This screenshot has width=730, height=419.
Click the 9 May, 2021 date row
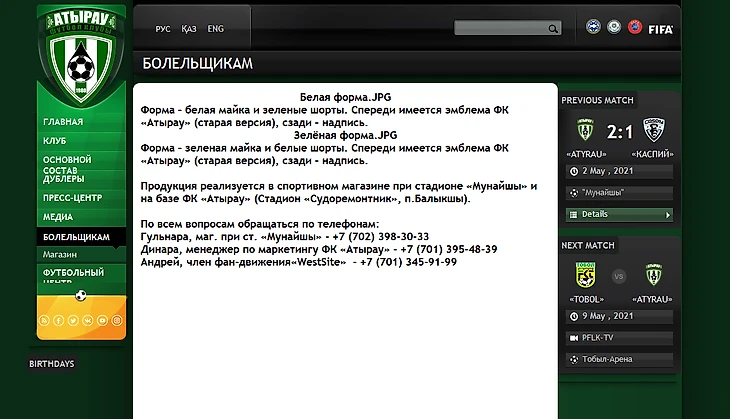click(x=619, y=317)
